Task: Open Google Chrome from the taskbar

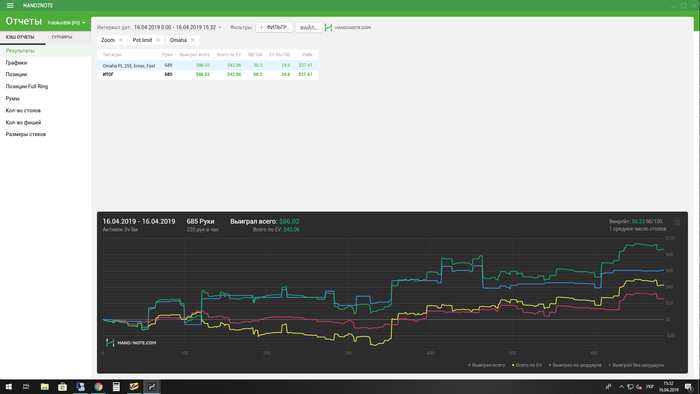Action: (98, 386)
